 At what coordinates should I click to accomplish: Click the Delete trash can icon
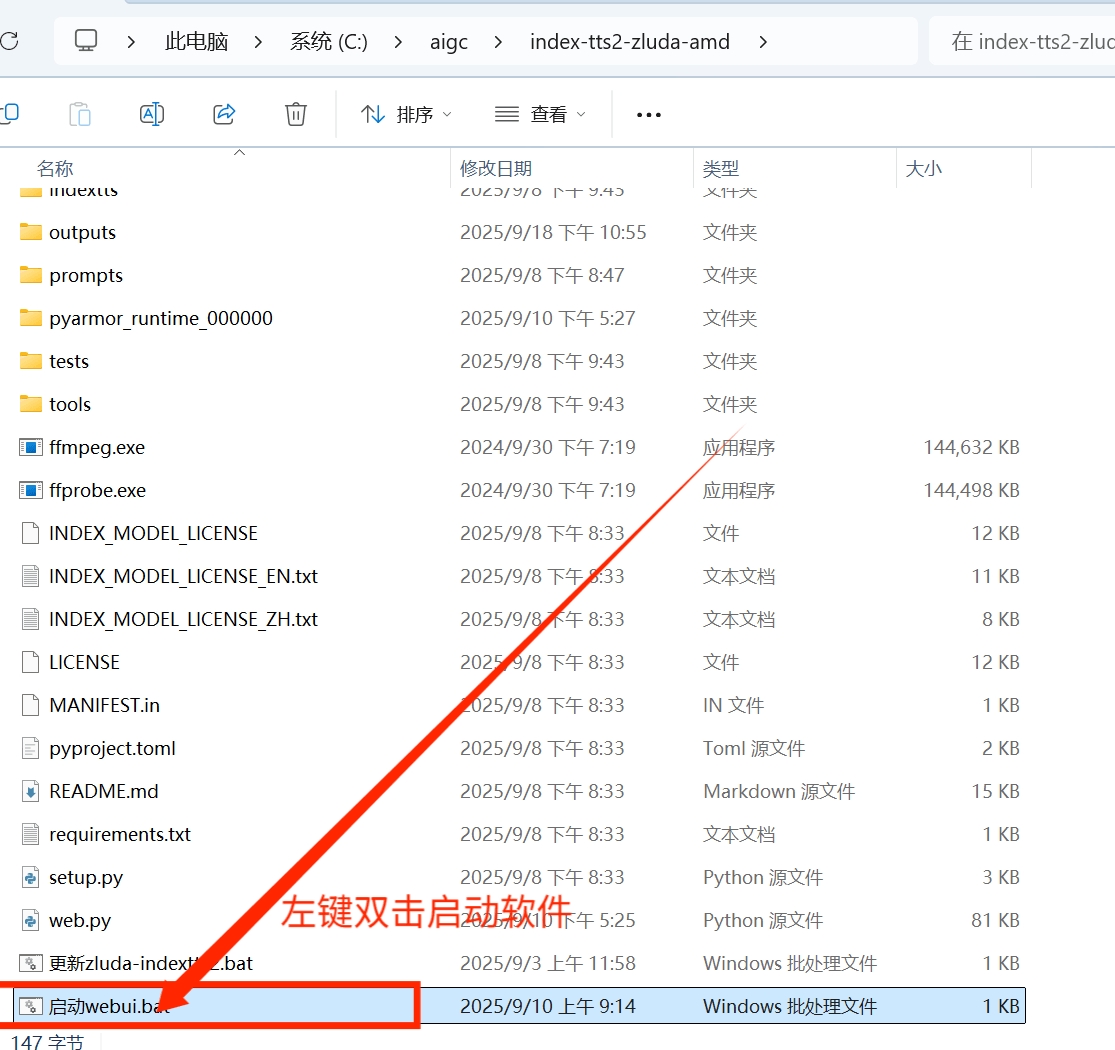295,114
